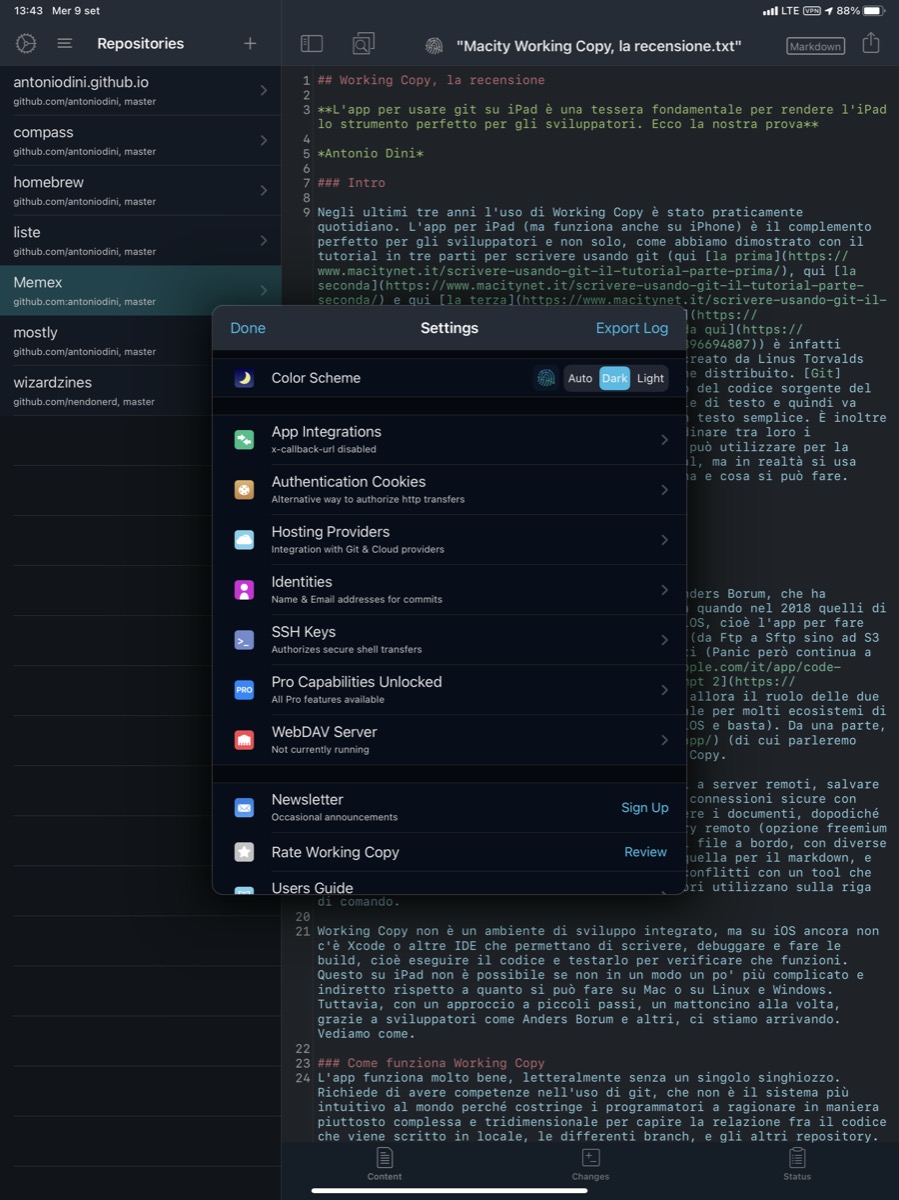The width and height of the screenshot is (899, 1200).
Task: Click the moon Color Scheme icon
Action: click(244, 378)
